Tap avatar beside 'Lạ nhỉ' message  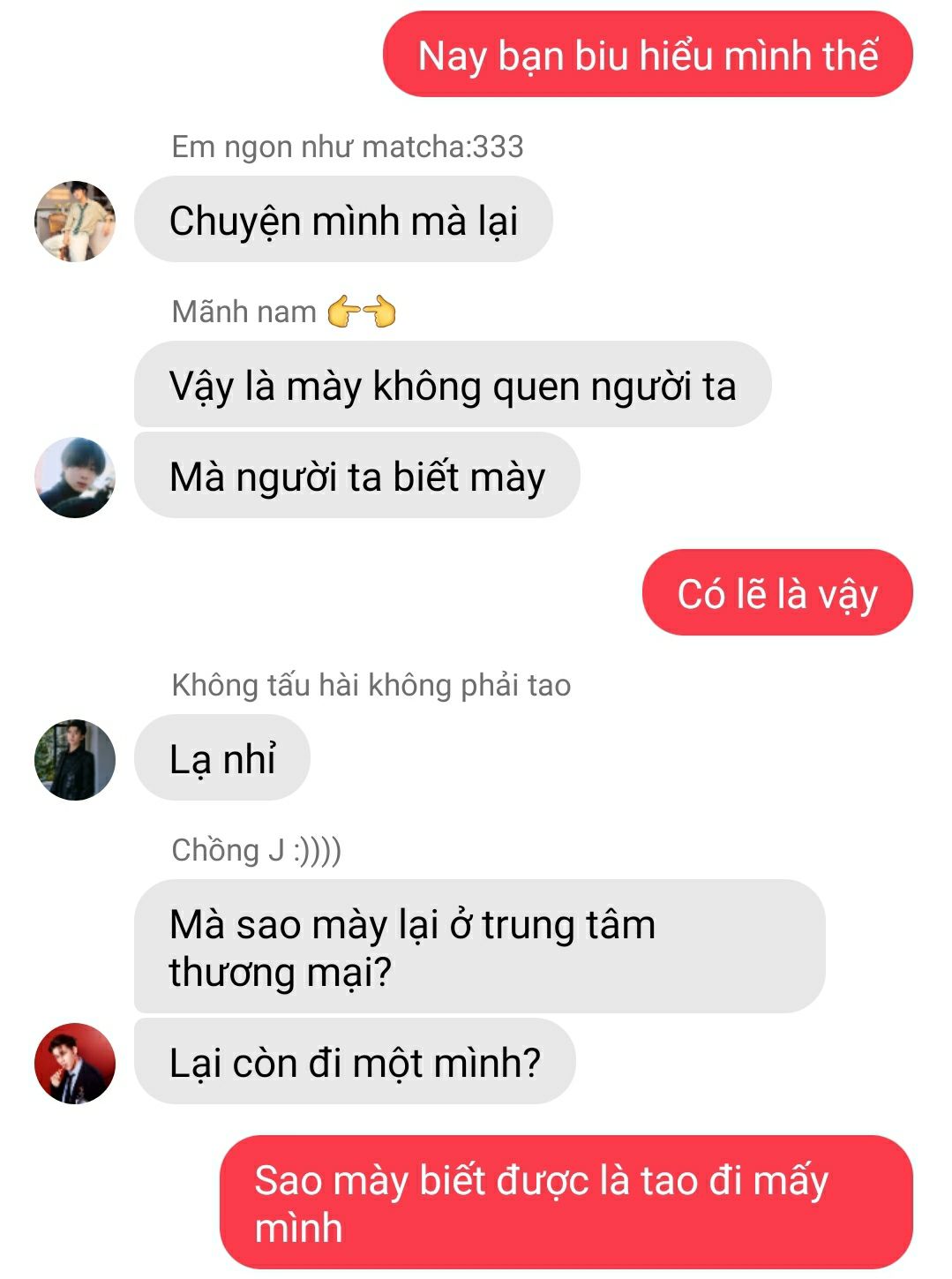pyautogui.click(x=75, y=759)
